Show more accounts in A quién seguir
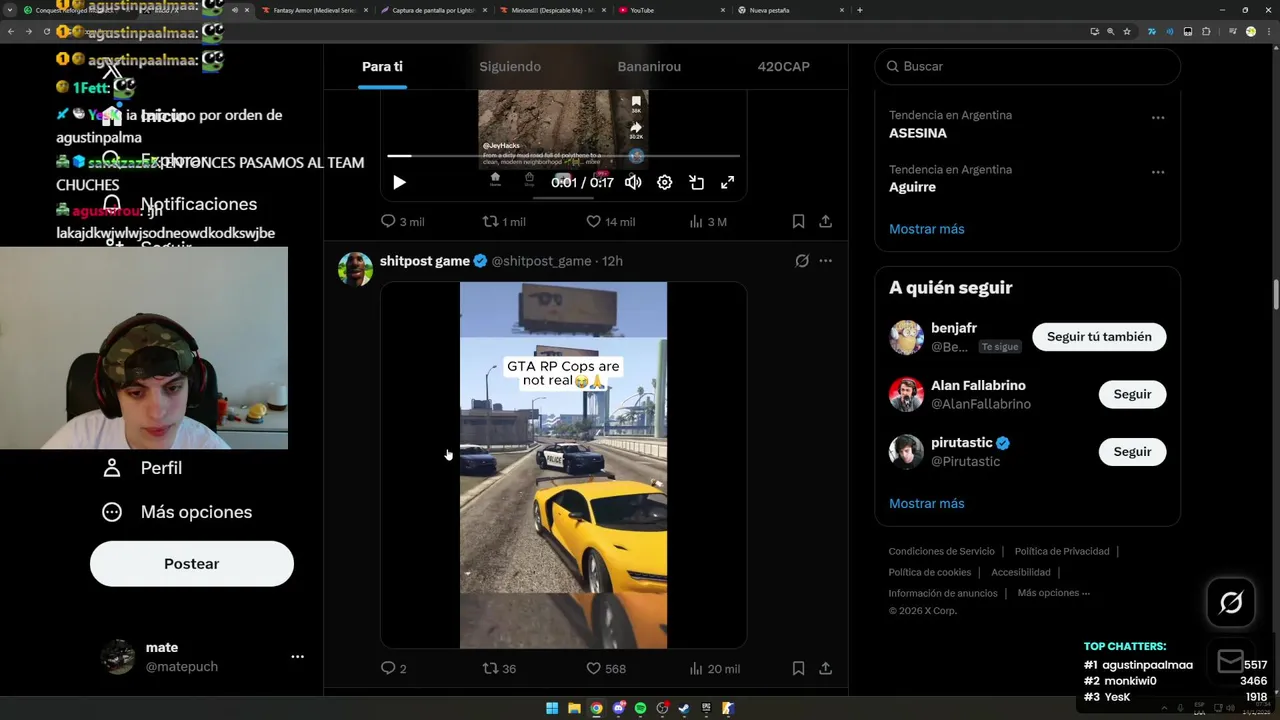The height and width of the screenshot is (720, 1280). point(927,503)
